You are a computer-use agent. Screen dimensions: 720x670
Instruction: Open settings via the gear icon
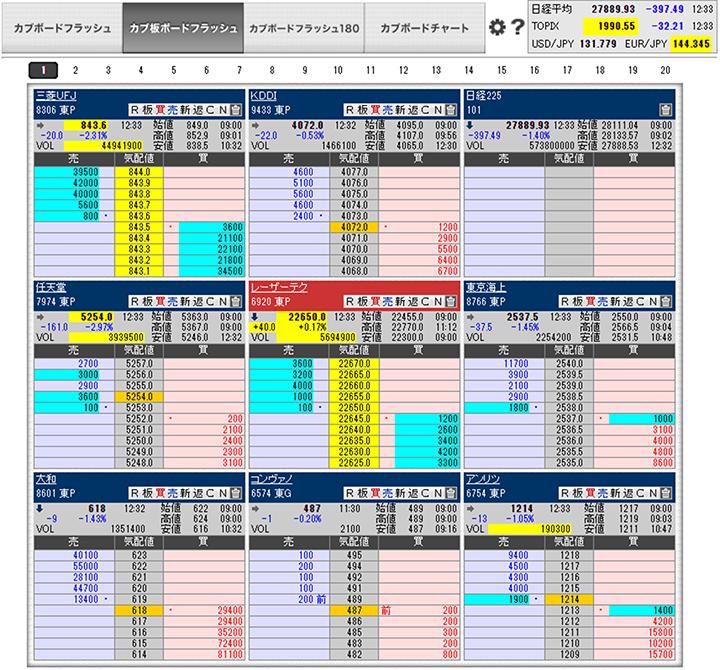click(x=497, y=28)
